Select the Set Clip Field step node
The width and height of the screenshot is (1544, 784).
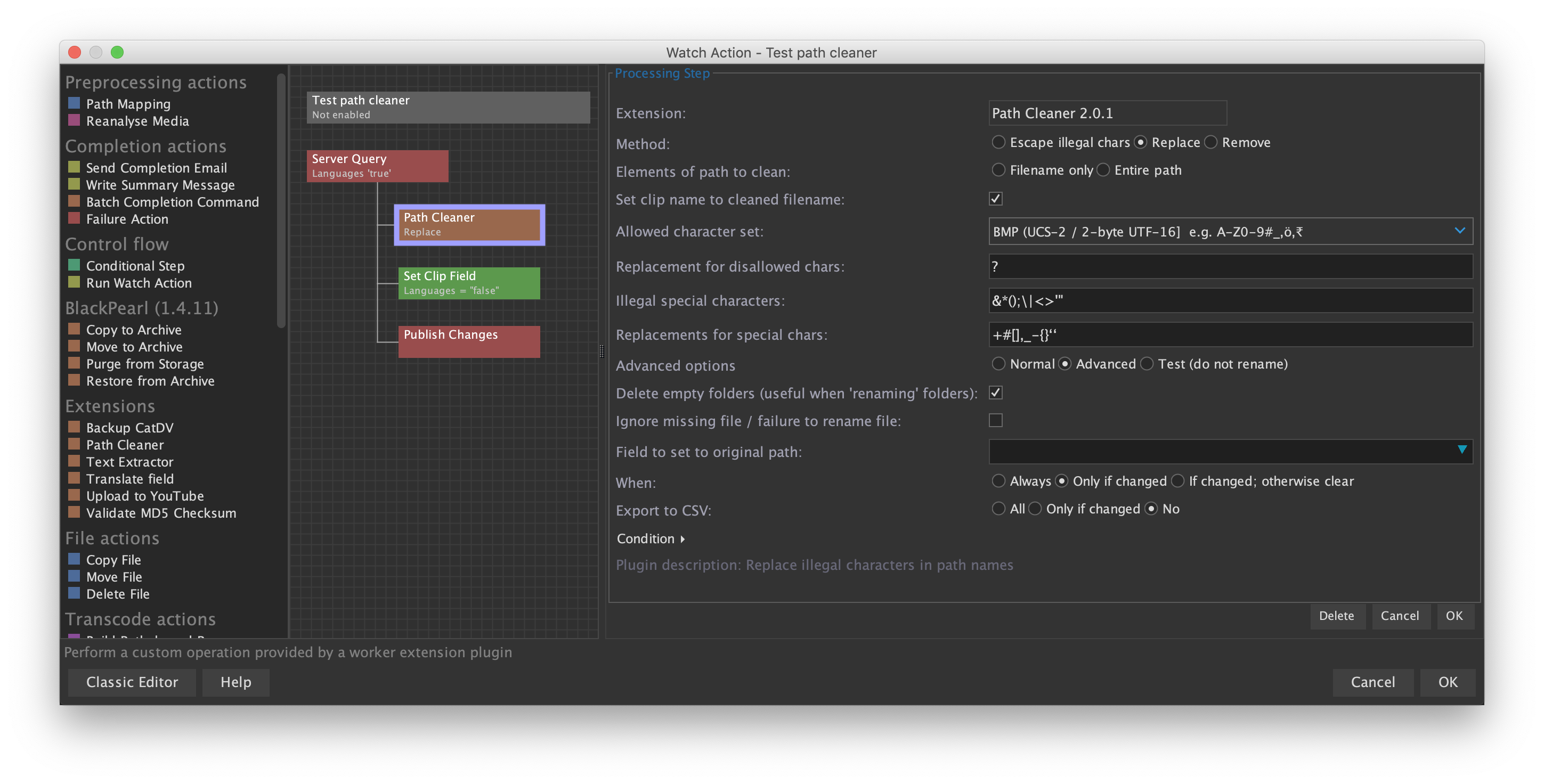pyautogui.click(x=469, y=283)
